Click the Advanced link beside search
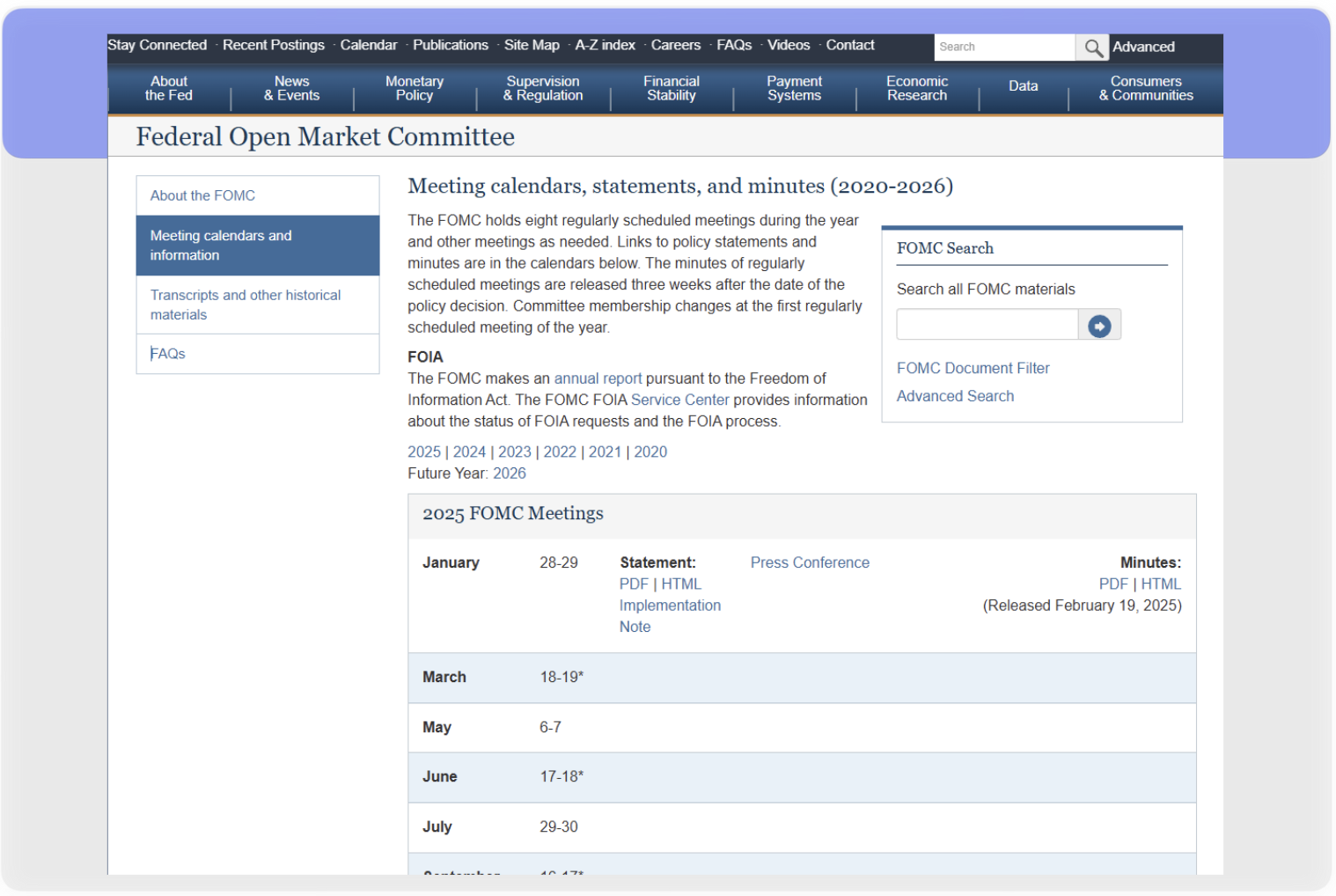The height and width of the screenshot is (896, 1336). point(1143,47)
